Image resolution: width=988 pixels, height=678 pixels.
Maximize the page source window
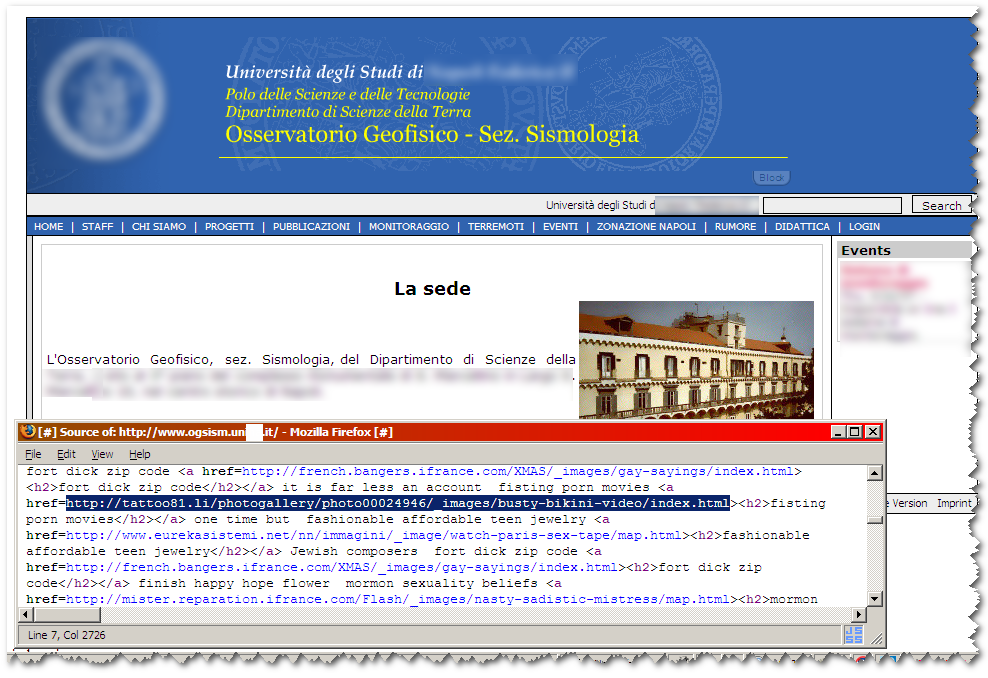tap(854, 432)
